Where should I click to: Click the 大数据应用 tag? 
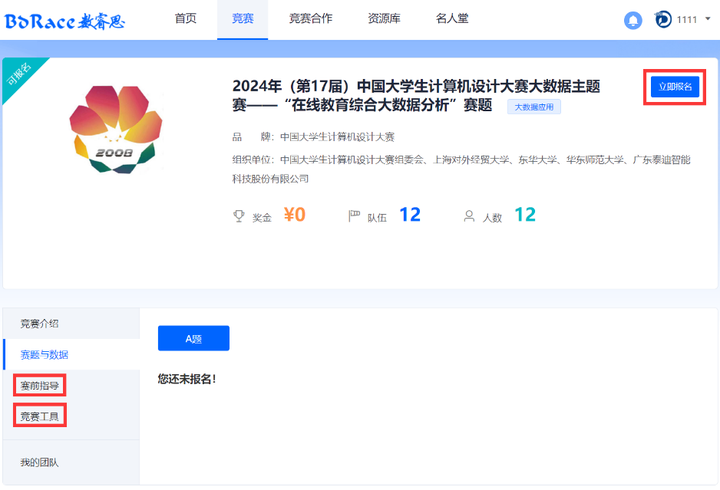click(x=534, y=107)
